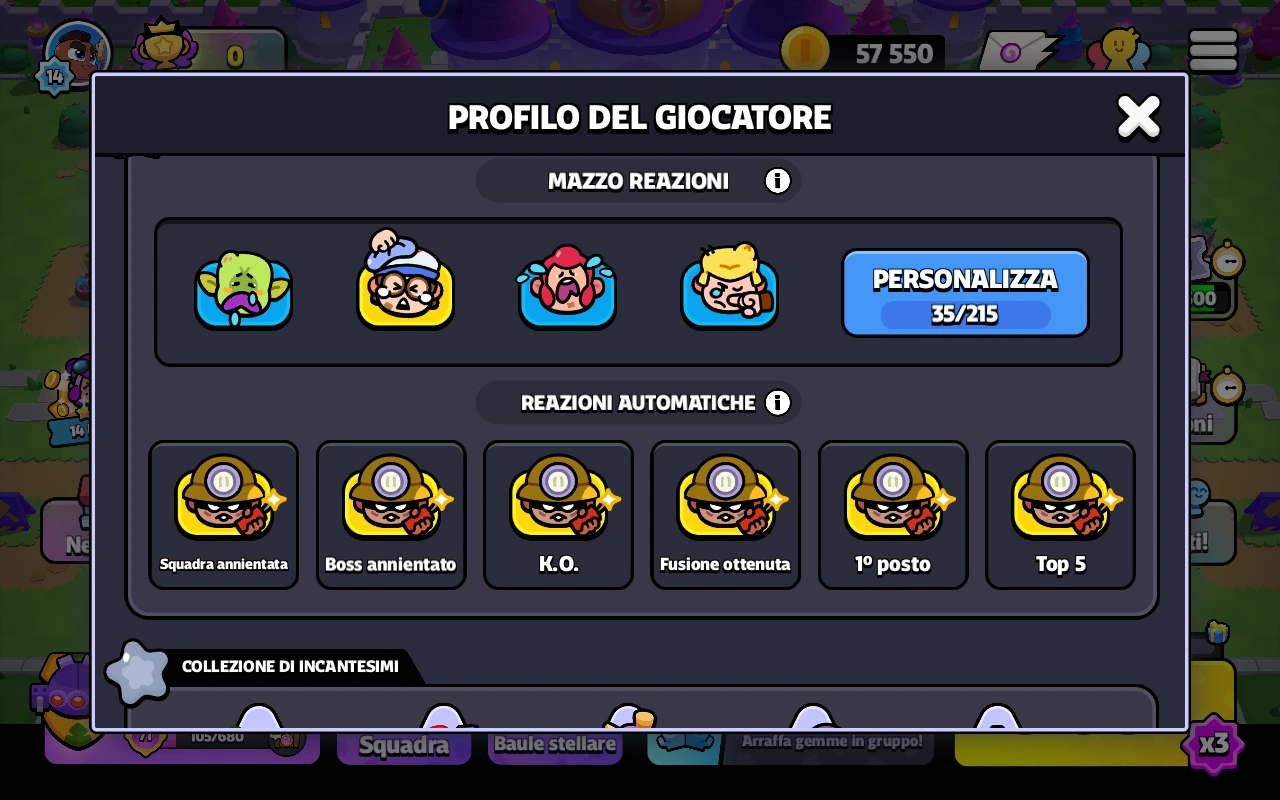
Task: Open the mail envelope inbox
Action: 1017,51
